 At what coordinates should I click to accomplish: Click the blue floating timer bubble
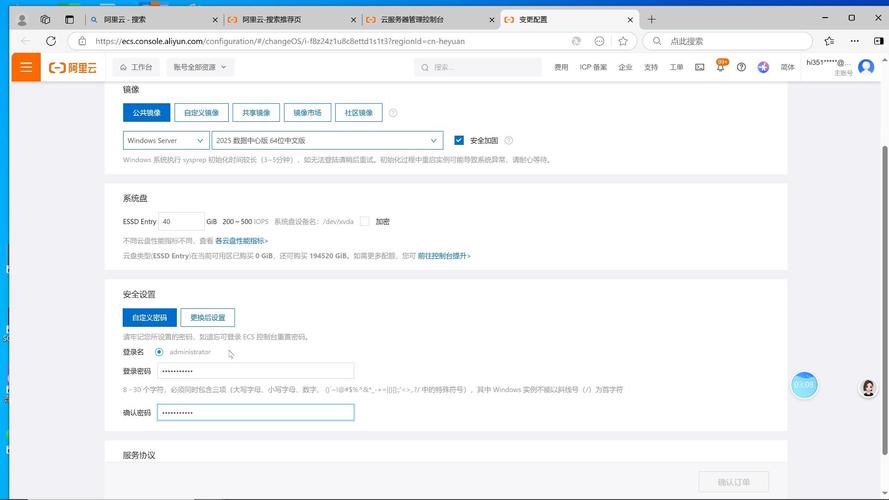(803, 385)
